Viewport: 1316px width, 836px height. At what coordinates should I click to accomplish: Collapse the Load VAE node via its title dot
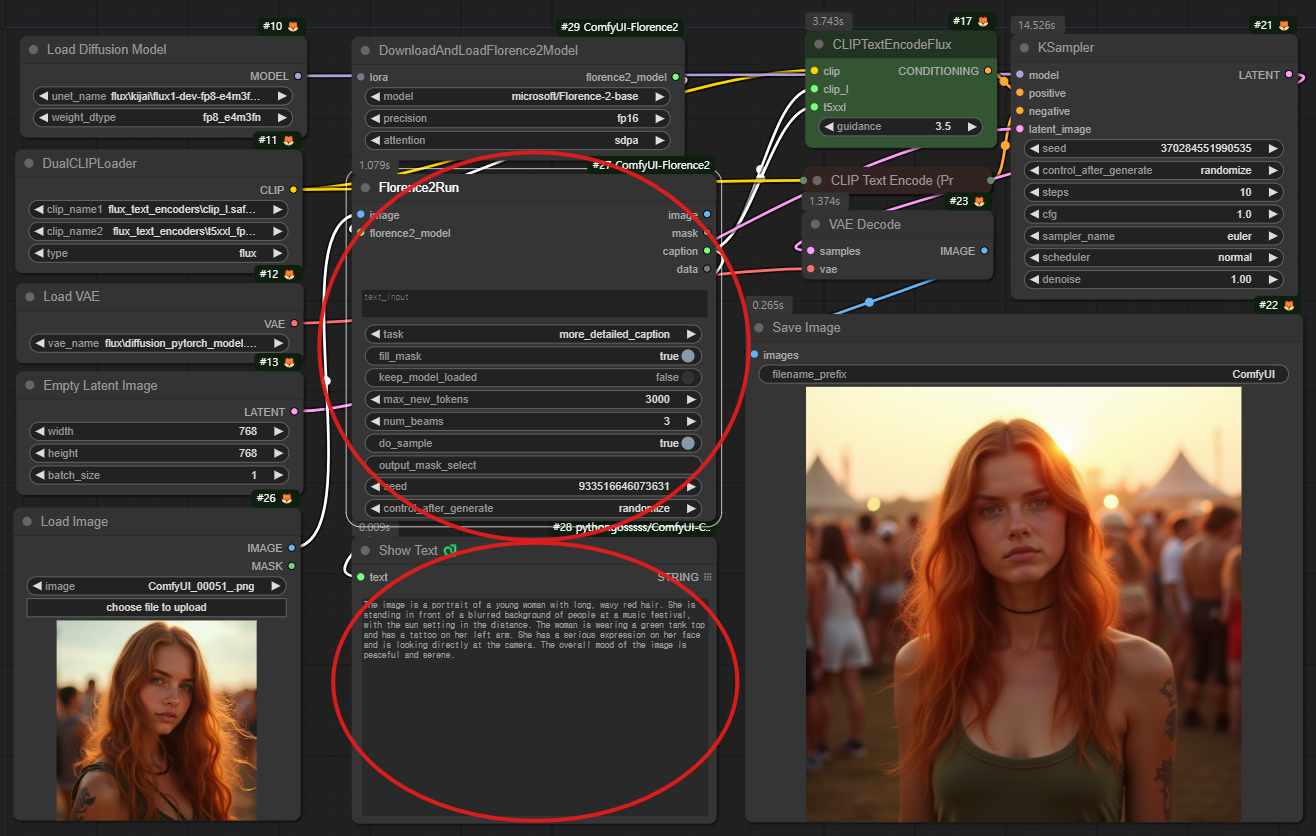tap(30, 296)
